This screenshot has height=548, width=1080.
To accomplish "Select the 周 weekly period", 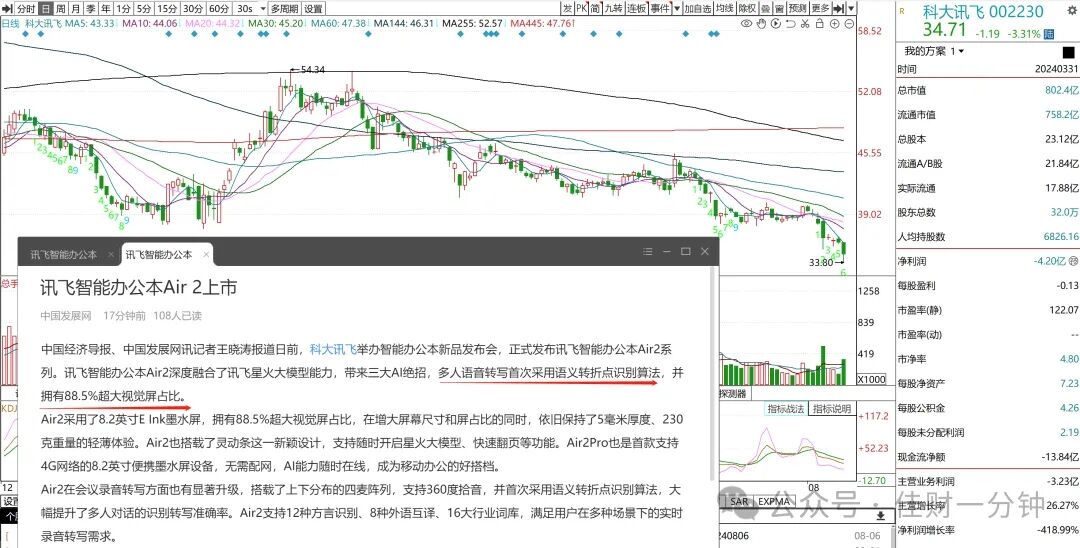I will point(61,9).
